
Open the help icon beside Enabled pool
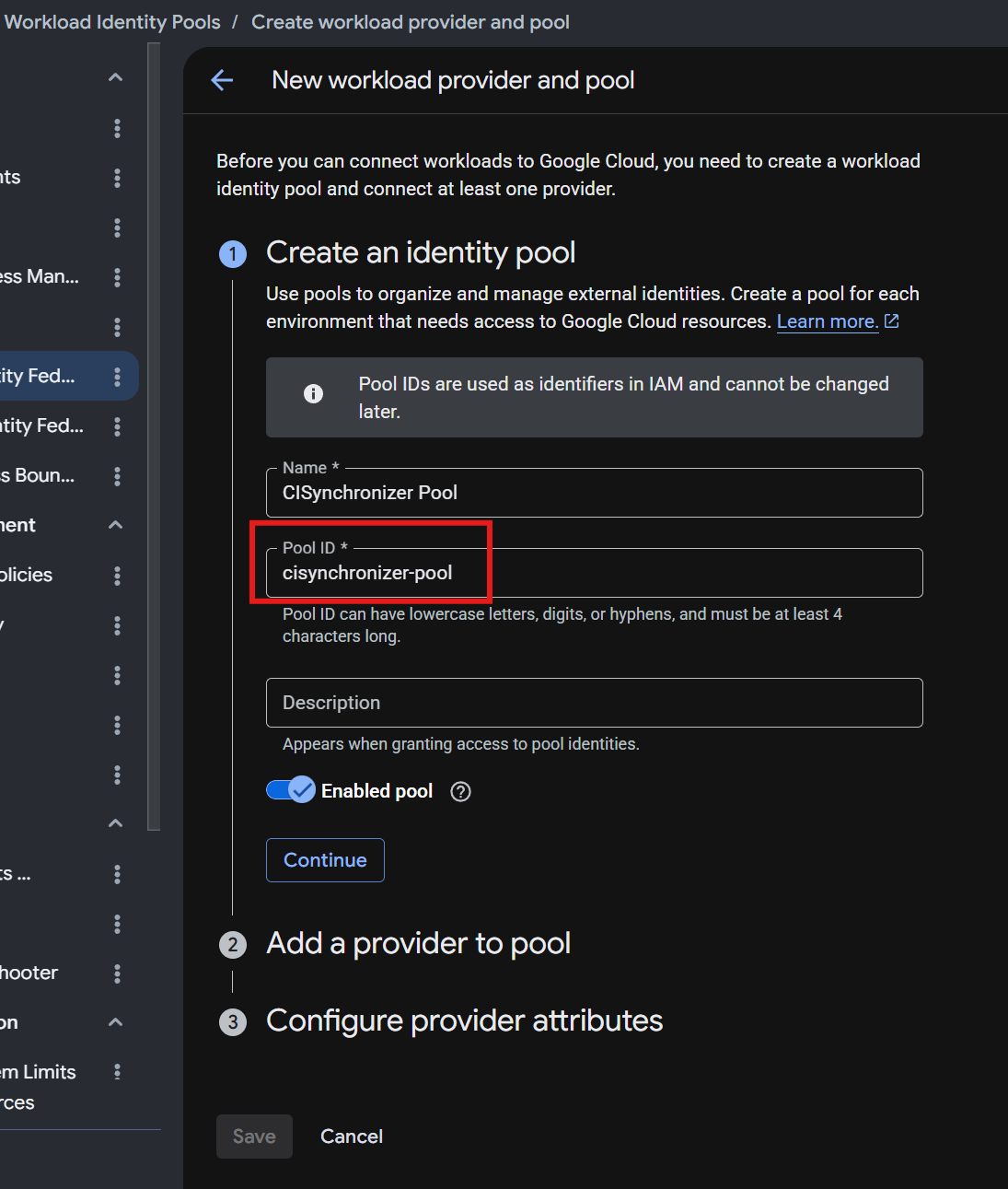click(460, 791)
